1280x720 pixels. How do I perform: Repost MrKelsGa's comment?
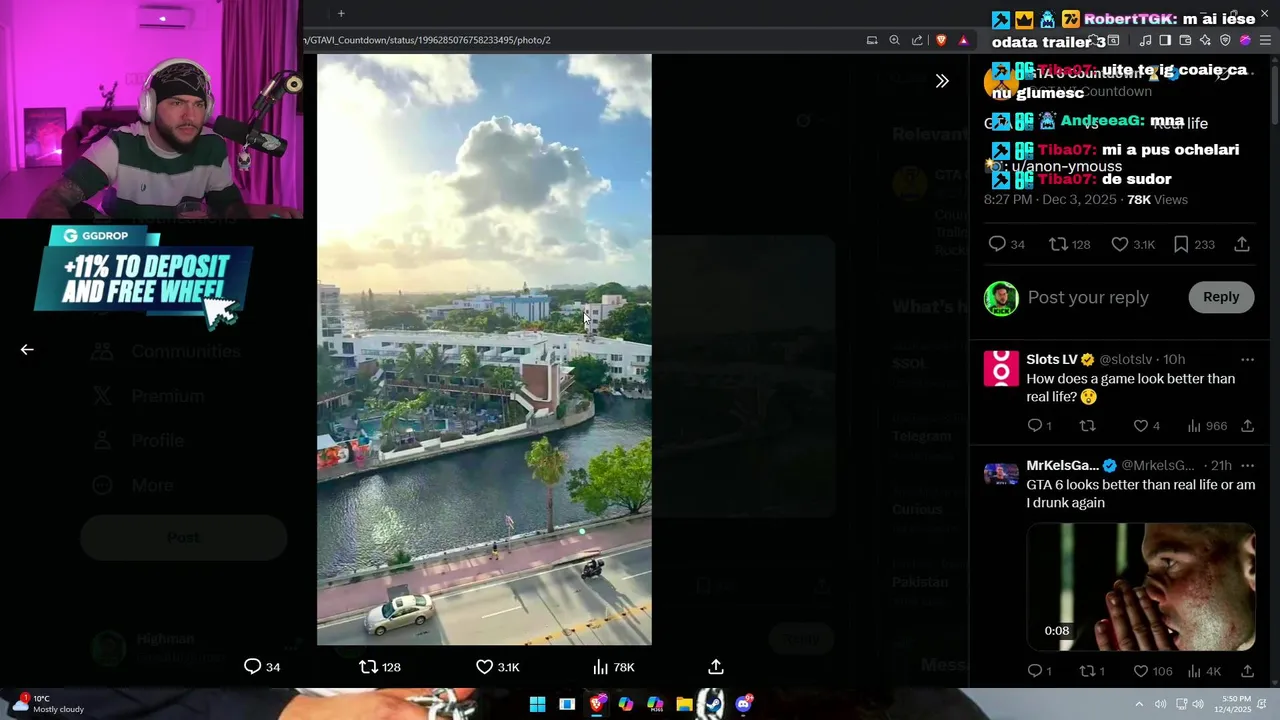pyautogui.click(x=1091, y=671)
